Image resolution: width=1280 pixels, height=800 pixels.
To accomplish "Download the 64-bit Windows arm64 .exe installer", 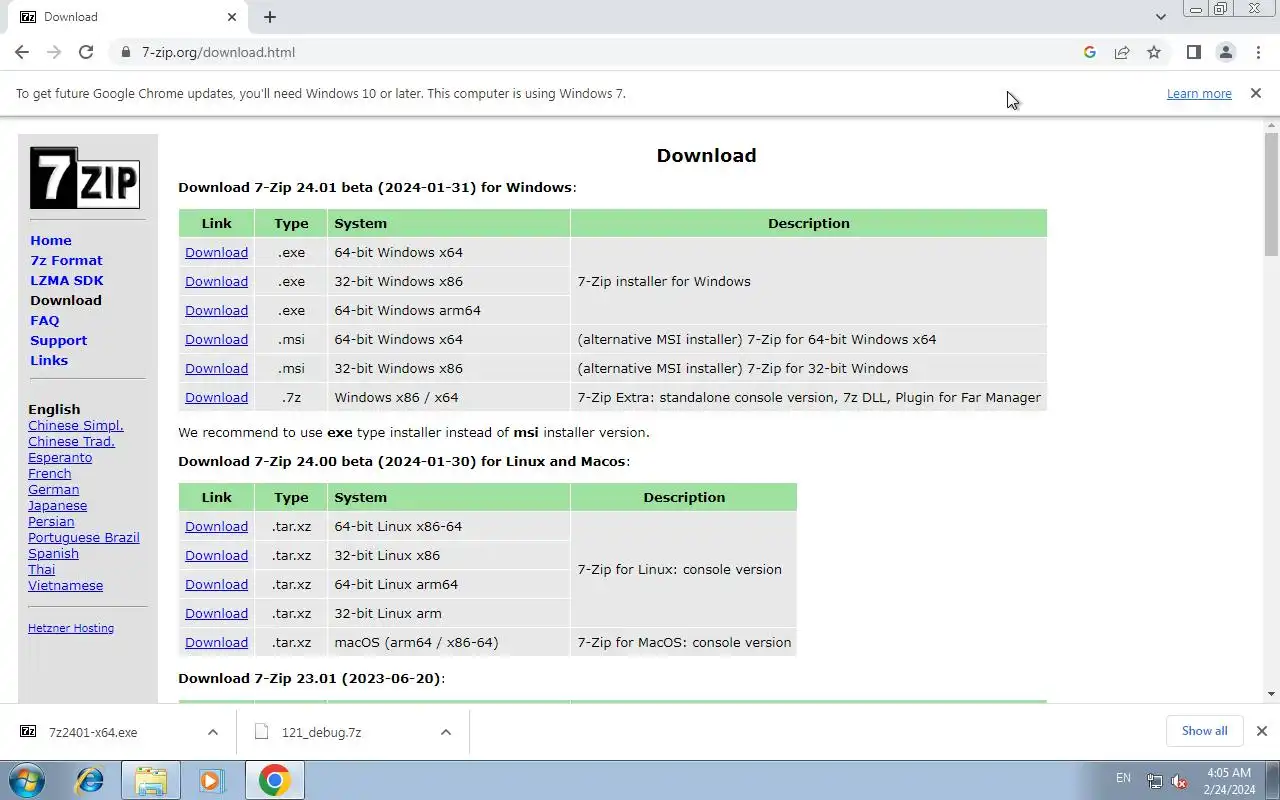I will [x=216, y=310].
